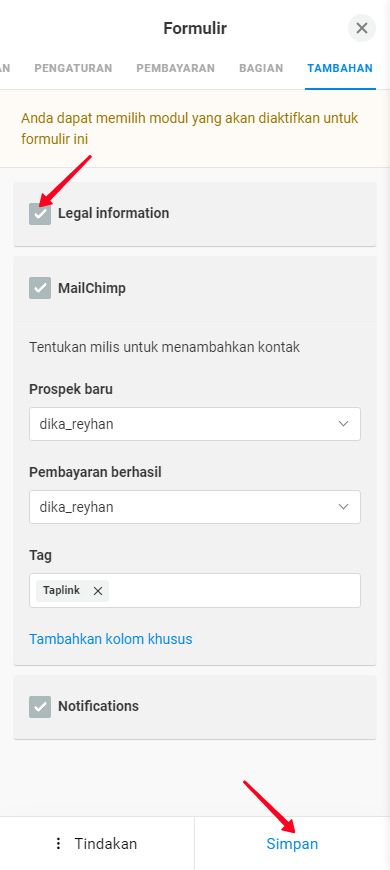Screen dimensions: 390x870
Task: Click the Legal information label
Action: click(x=114, y=213)
